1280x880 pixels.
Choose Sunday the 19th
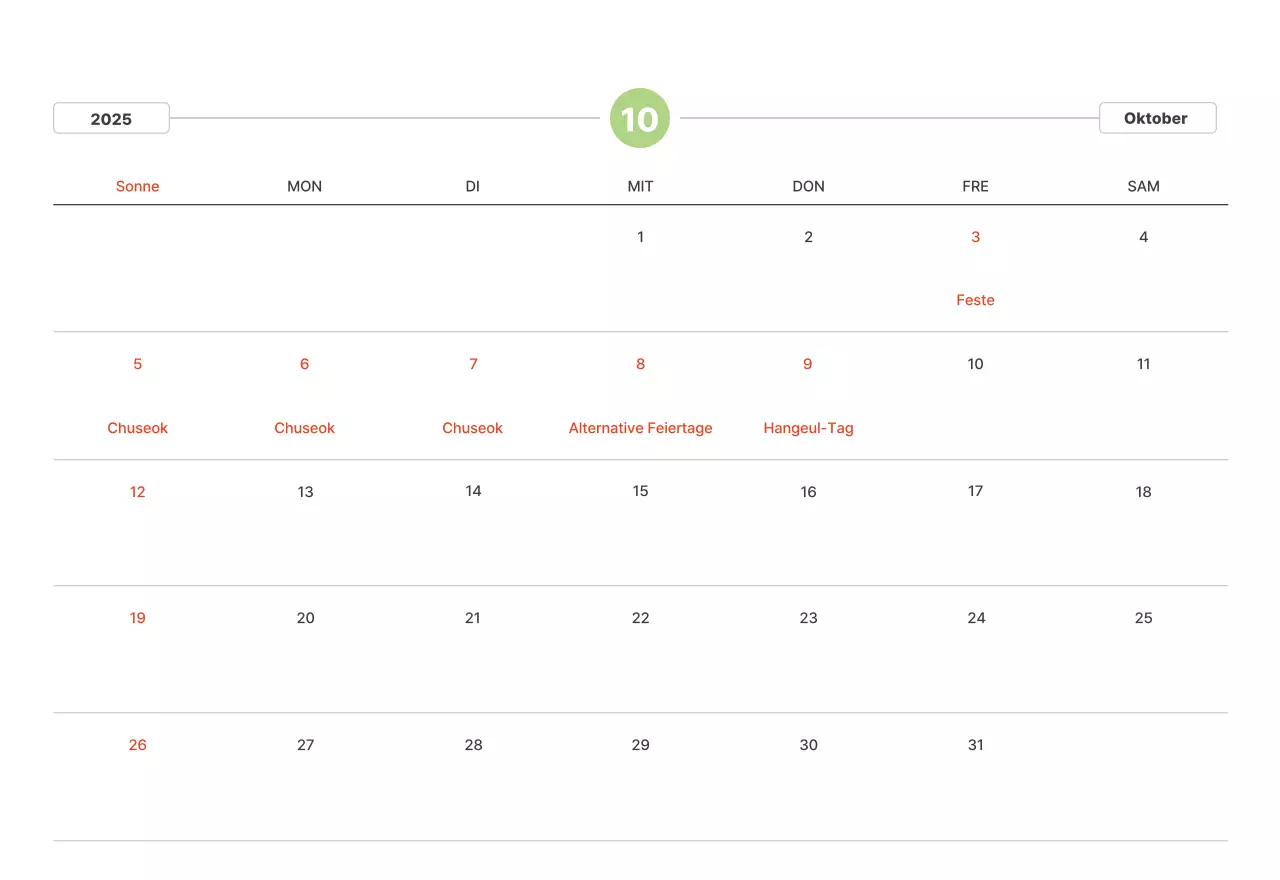[x=138, y=618]
